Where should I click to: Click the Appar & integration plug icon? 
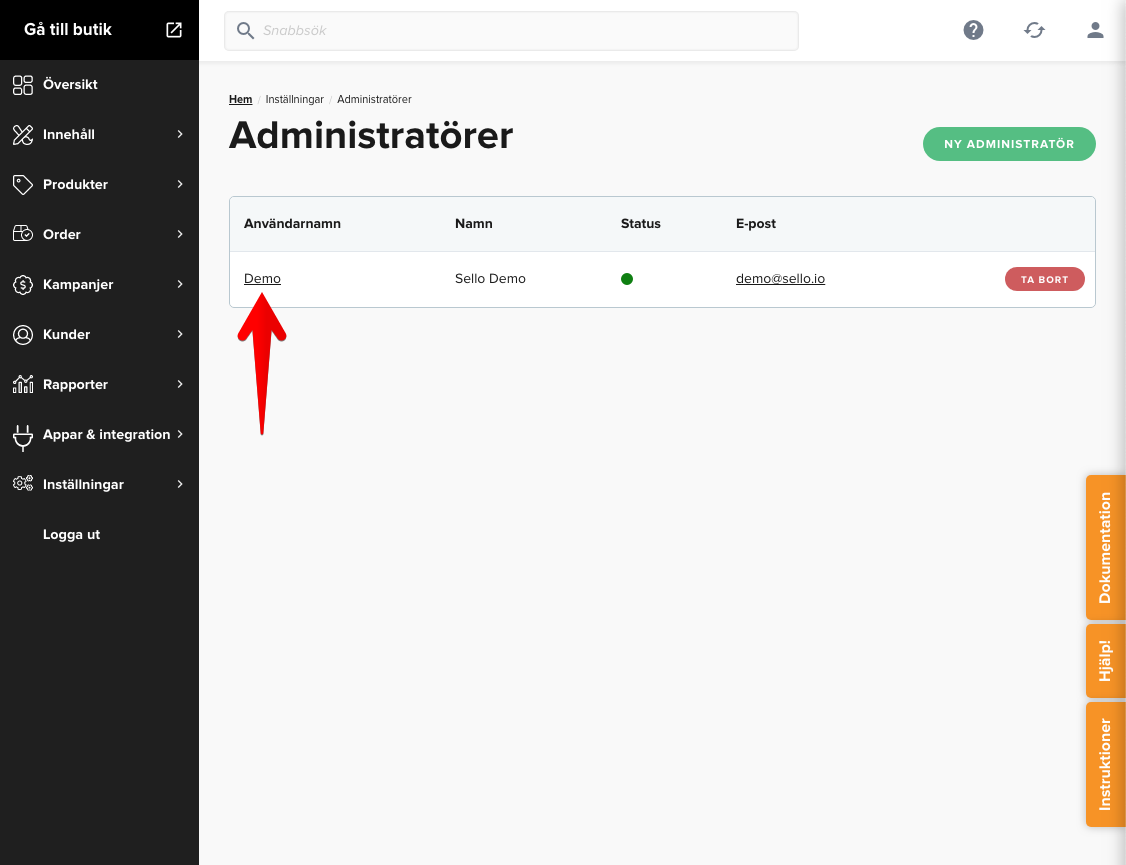23,436
